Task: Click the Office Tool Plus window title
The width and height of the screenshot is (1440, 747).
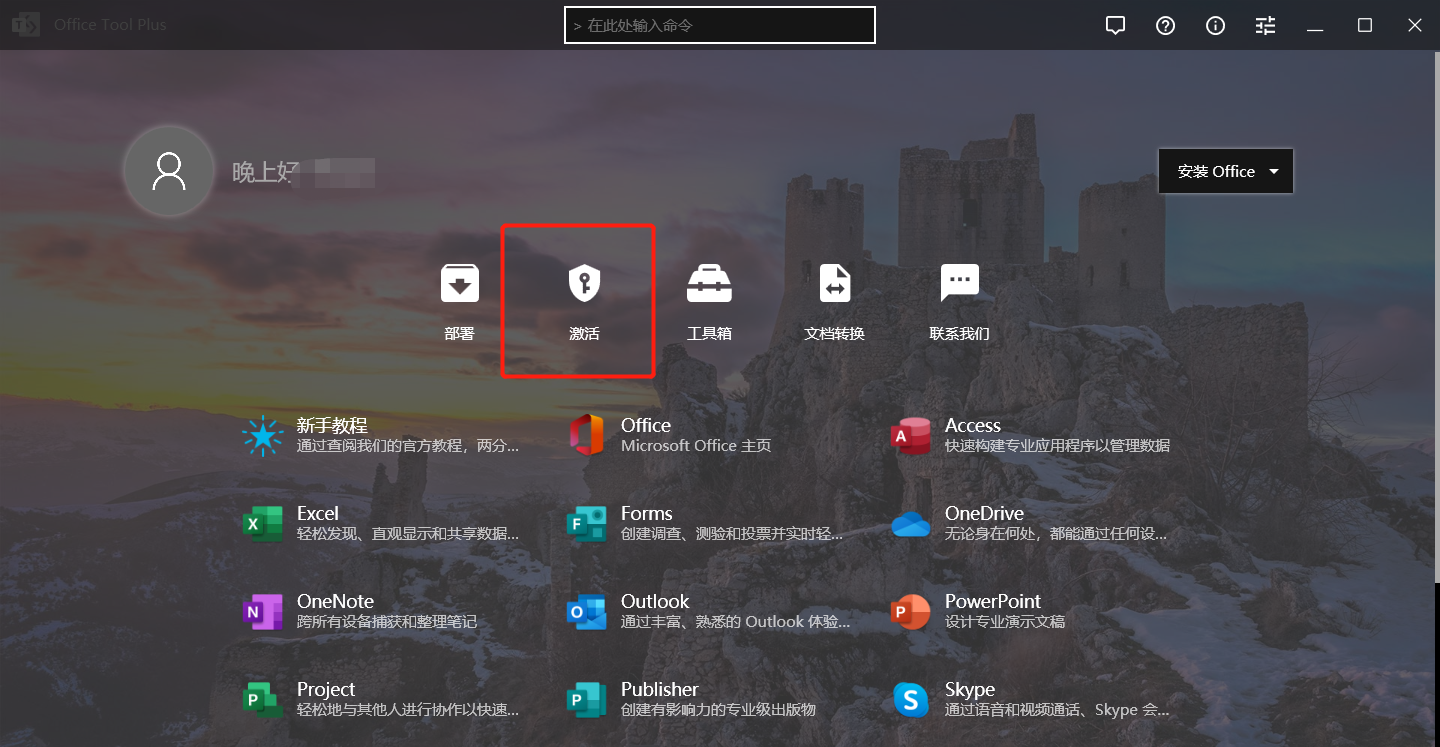Action: (110, 25)
